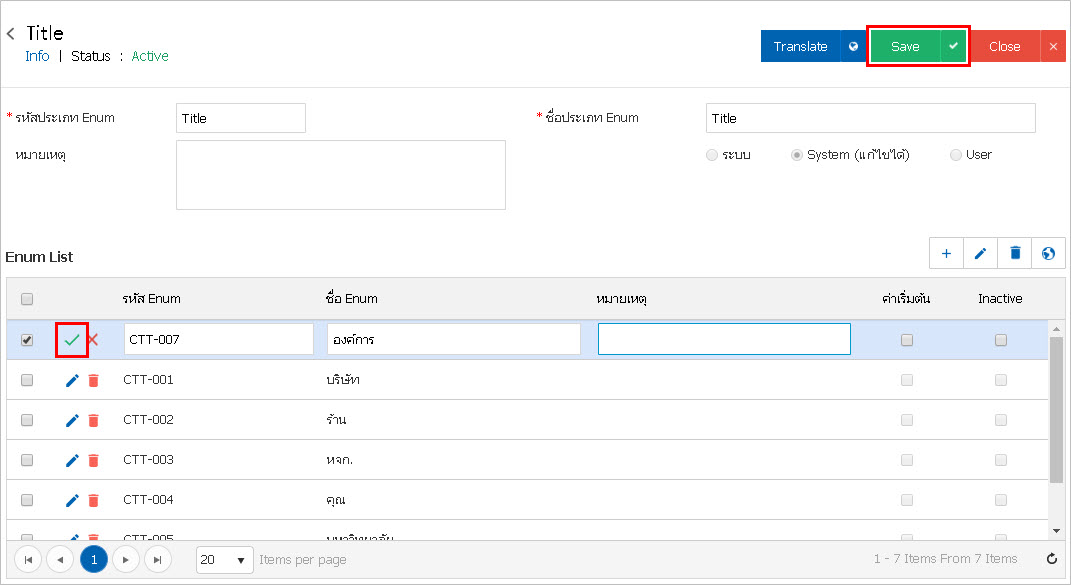Click the scroll up arrow of the list scrollbar
Image resolution: width=1071 pixels, height=585 pixels.
click(x=1057, y=329)
